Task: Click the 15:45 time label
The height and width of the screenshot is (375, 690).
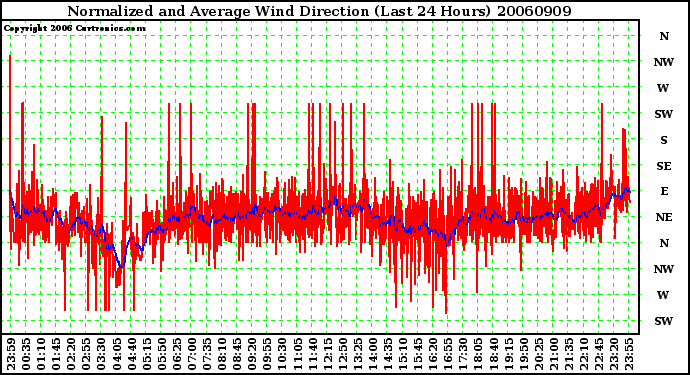Action: coord(418,354)
